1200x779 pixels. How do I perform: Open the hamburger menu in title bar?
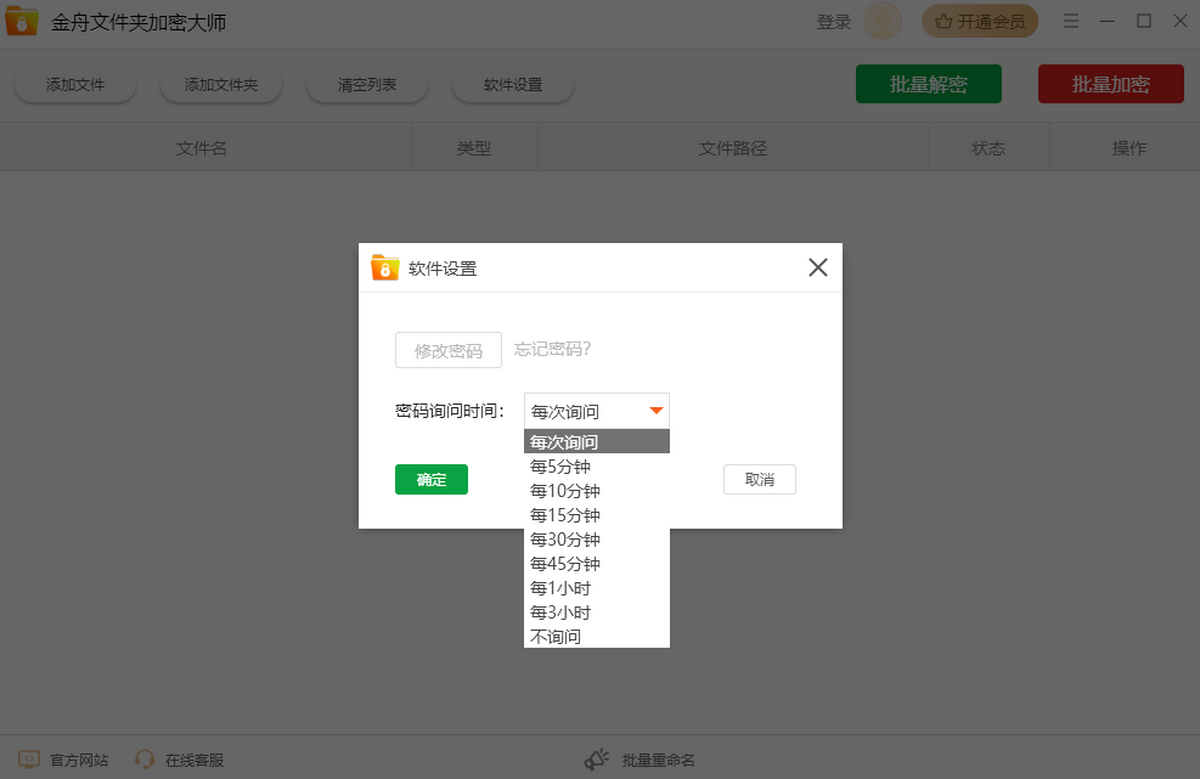[x=1071, y=21]
